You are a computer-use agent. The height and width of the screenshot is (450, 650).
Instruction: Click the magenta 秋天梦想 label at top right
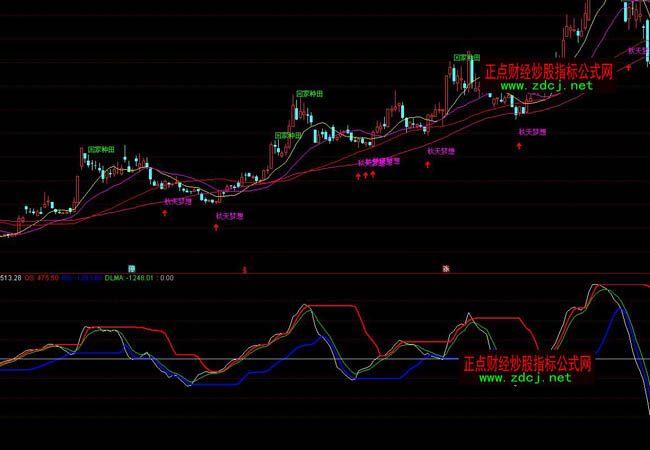(x=637, y=48)
